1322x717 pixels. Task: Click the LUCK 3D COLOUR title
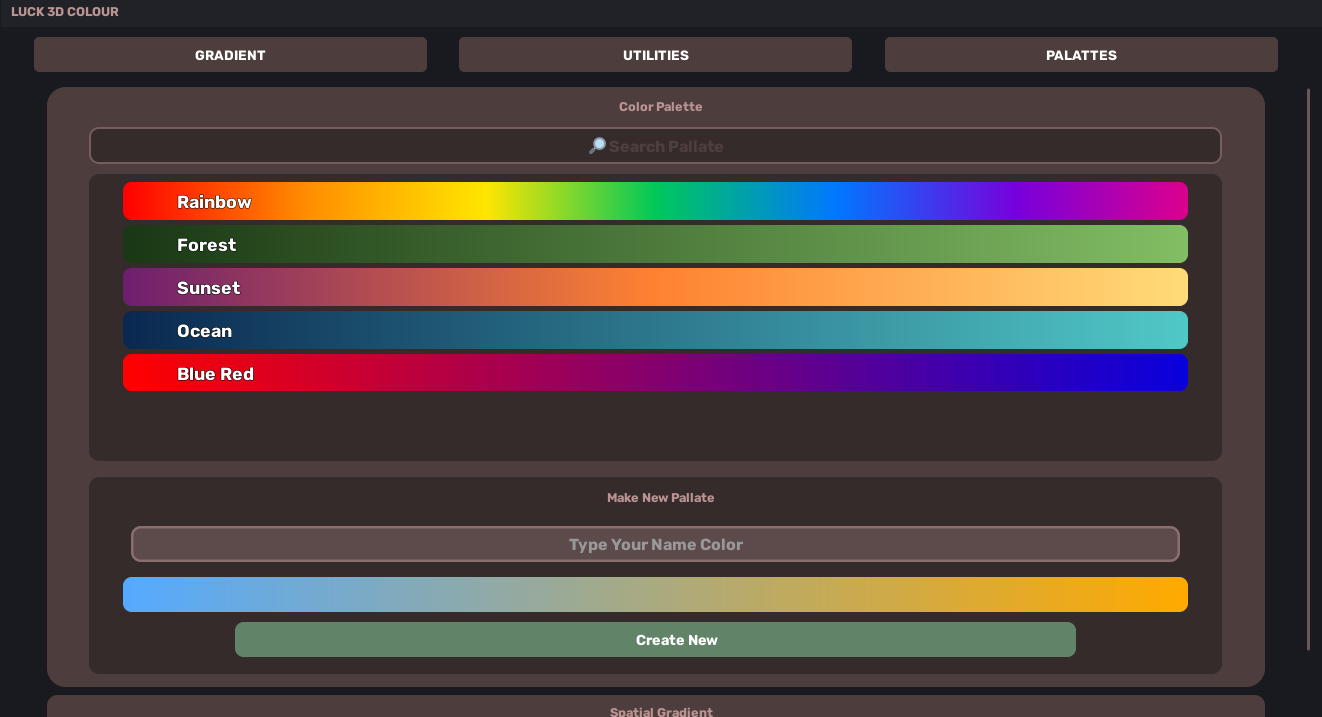65,12
